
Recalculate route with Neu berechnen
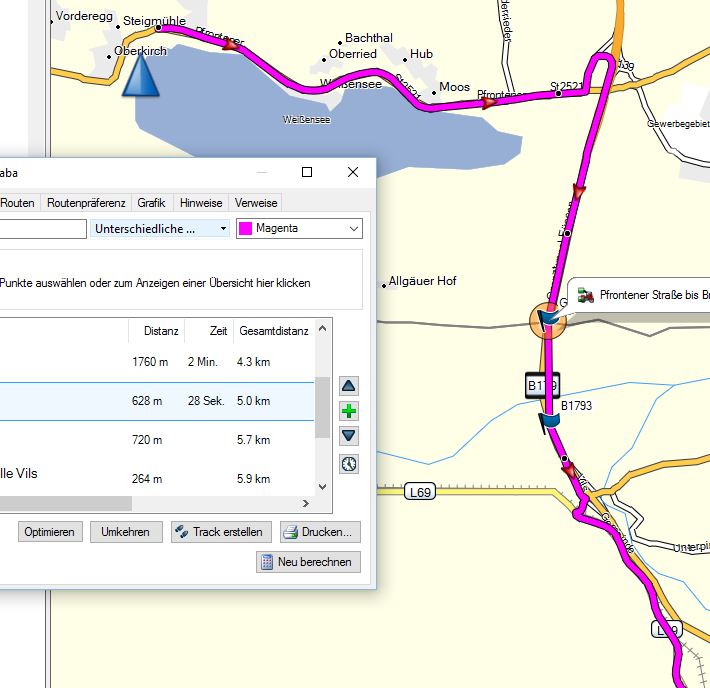[308, 562]
